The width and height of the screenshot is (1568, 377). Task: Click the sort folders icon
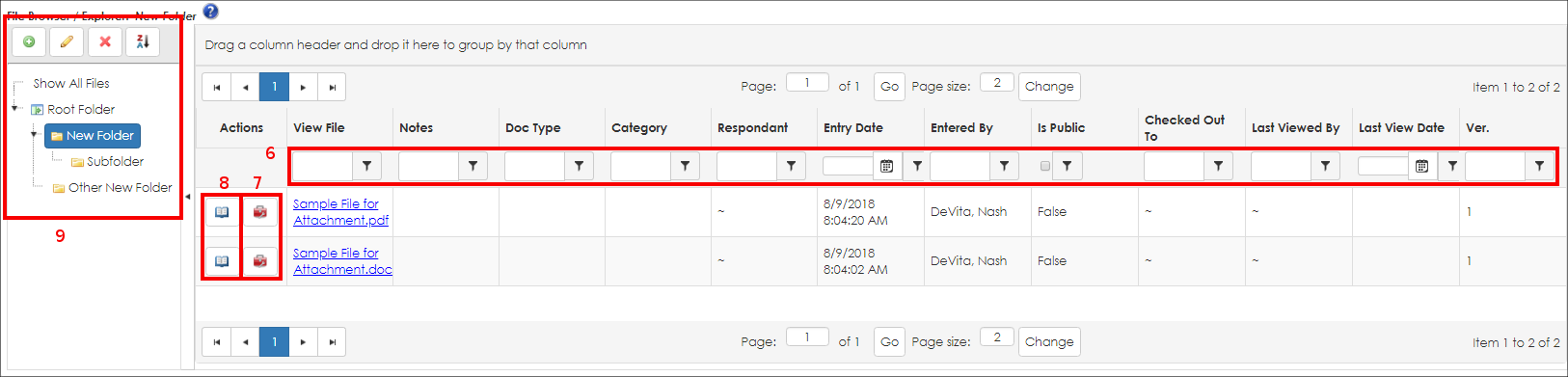(x=143, y=41)
